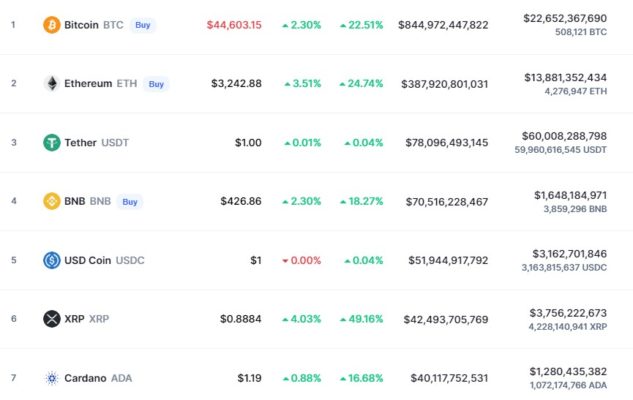This screenshot has height=400, width=633.
Task: Click the USD Coin logo icon
Action: pyautogui.click(x=52, y=260)
